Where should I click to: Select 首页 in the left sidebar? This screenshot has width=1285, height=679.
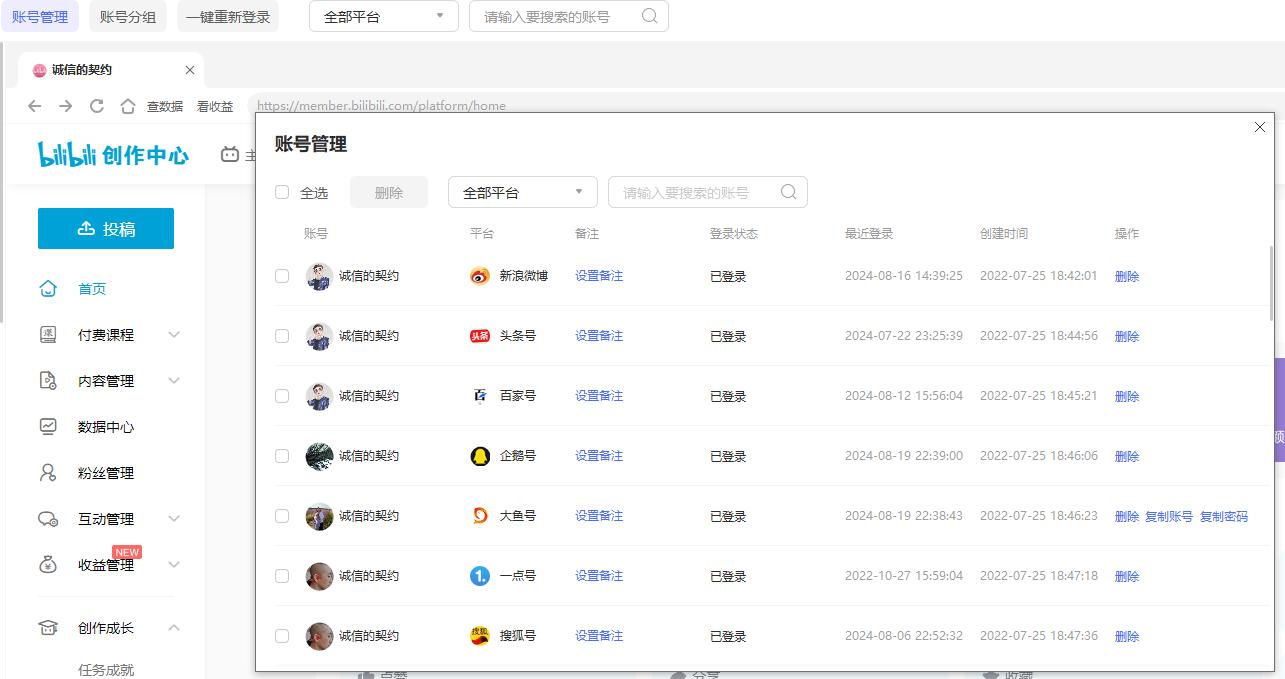tap(92, 288)
